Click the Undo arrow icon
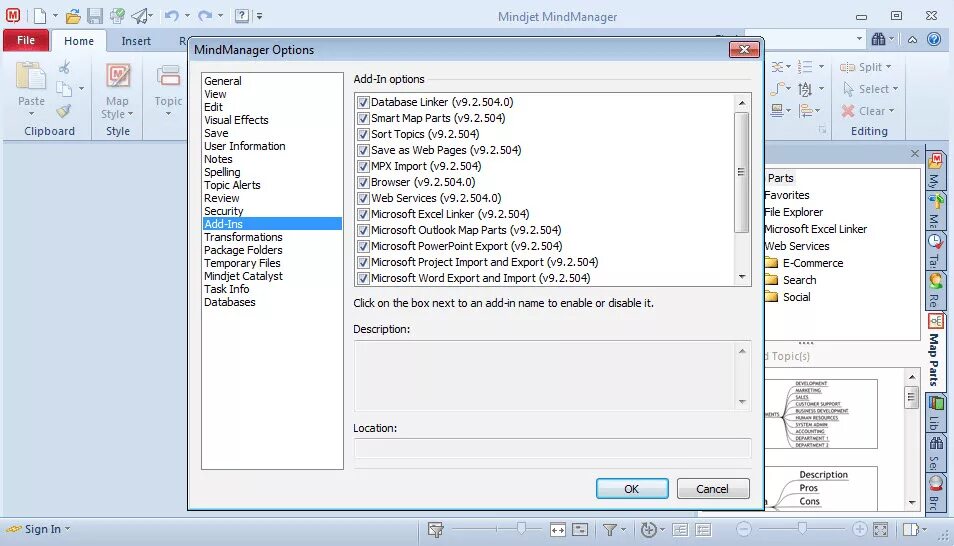The width and height of the screenshot is (954, 546). click(172, 16)
